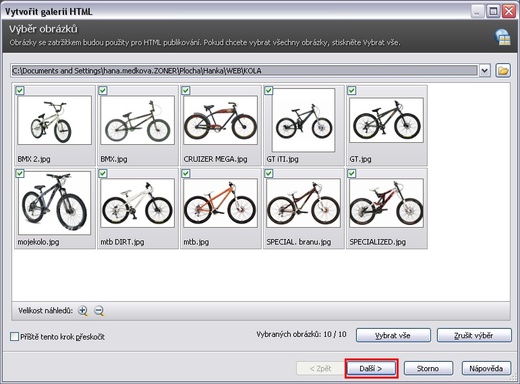Select the SPECIAL. branu.jpg thumbnail
Screen dimensions: 520x384
click(303, 203)
